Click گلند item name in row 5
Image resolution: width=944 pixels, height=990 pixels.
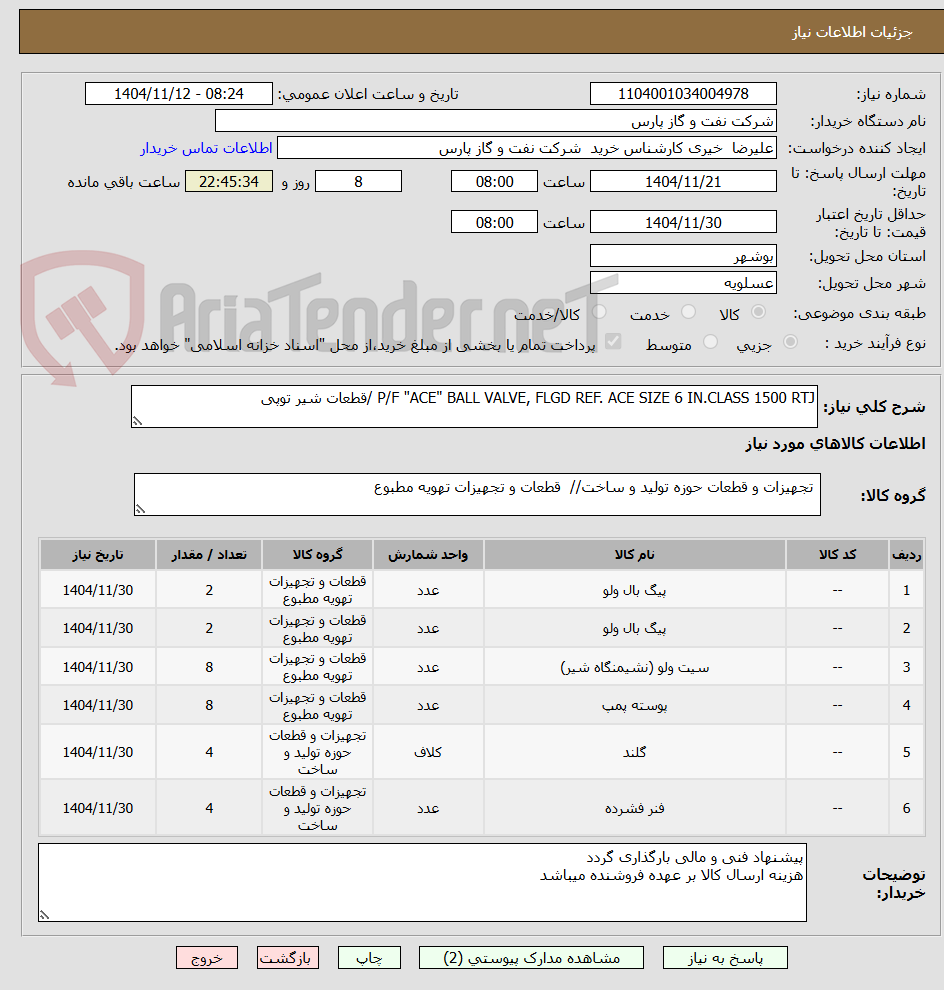pyautogui.click(x=635, y=752)
